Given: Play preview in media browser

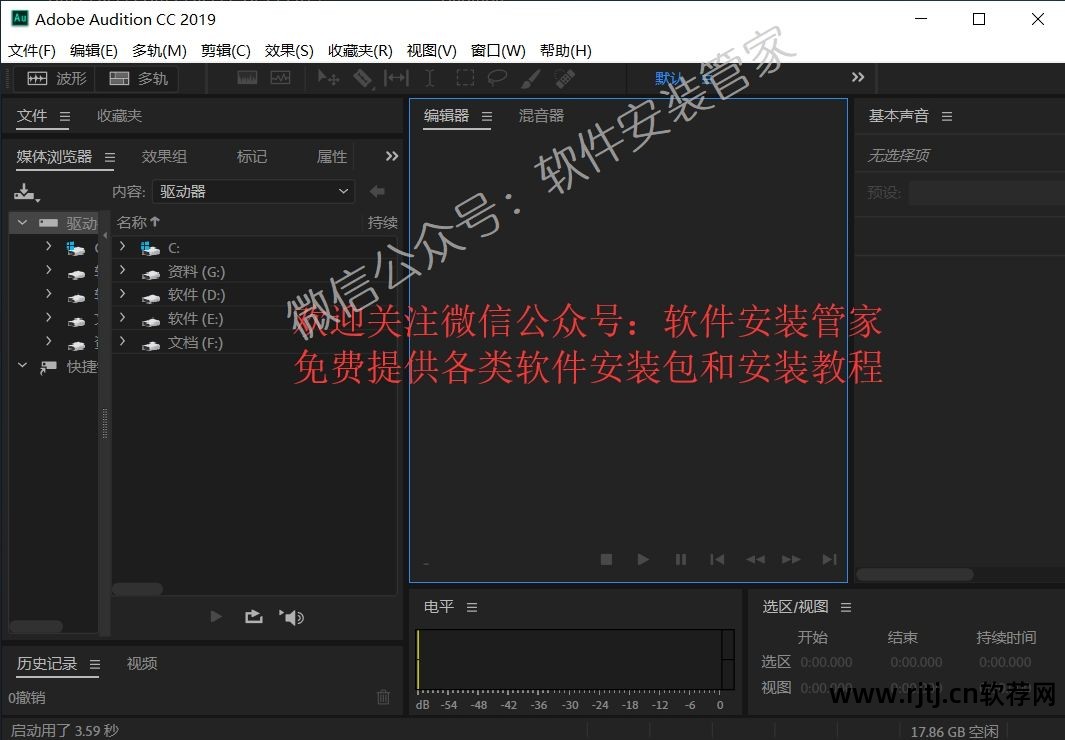Looking at the screenshot, I should tap(217, 616).
